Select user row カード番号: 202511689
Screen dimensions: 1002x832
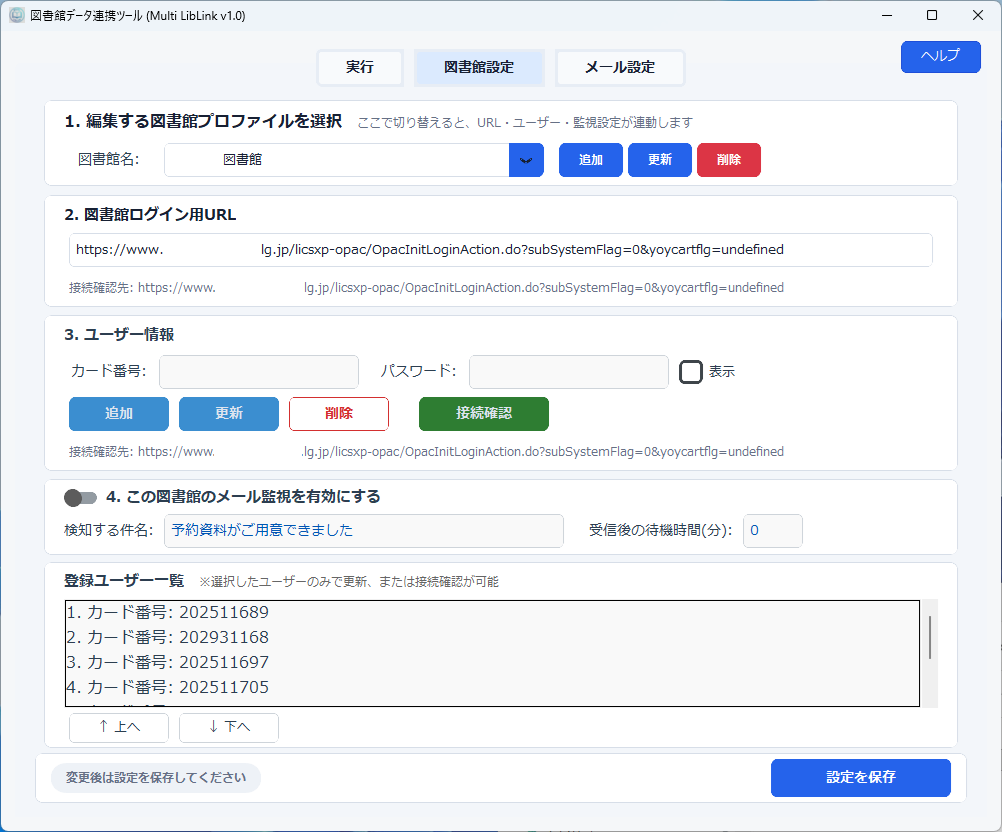[492, 612]
